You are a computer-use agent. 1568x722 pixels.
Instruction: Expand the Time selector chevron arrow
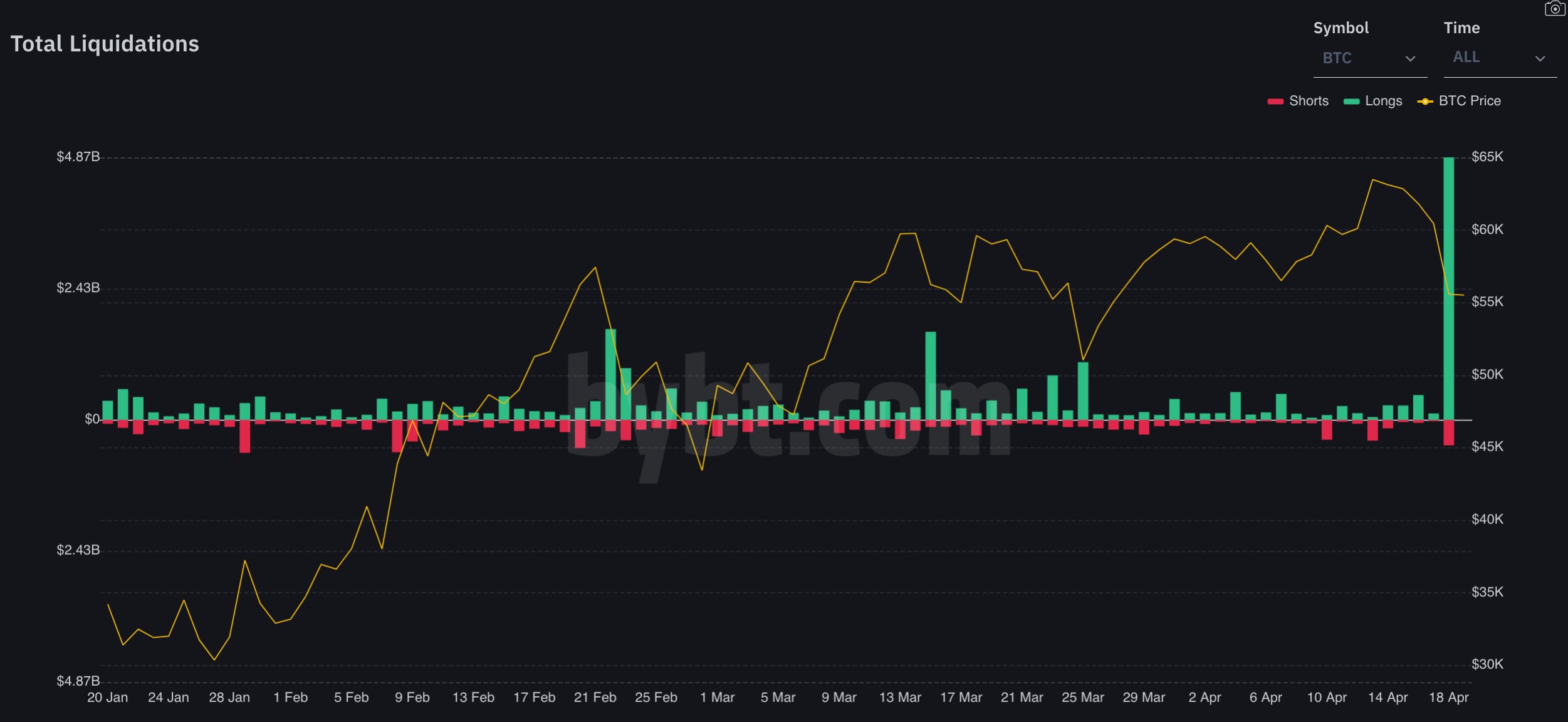coord(1540,59)
